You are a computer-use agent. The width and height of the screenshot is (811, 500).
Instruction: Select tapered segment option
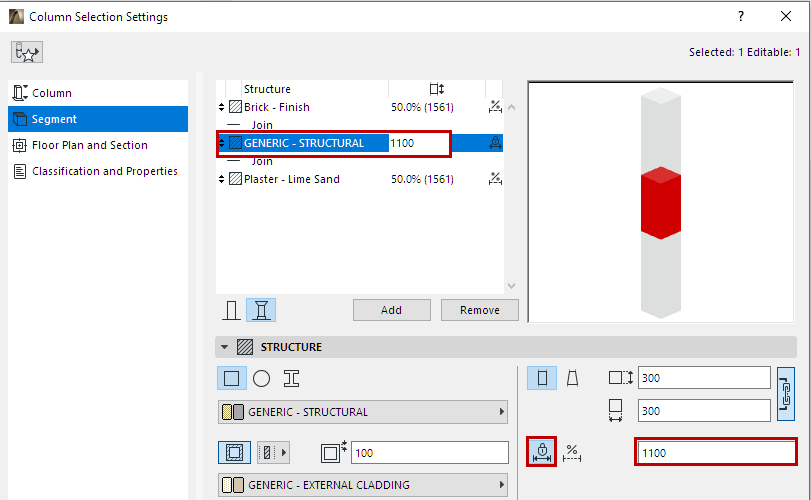pyautogui.click(x=572, y=378)
